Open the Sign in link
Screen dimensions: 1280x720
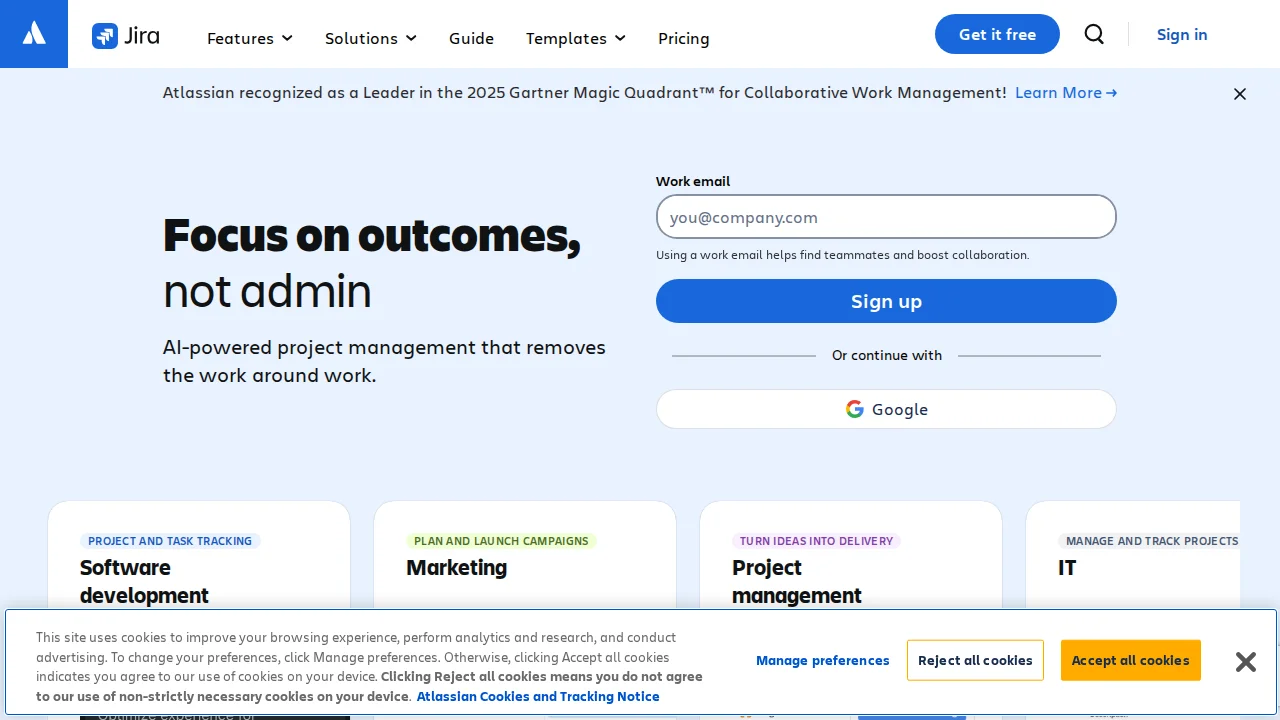[1182, 34]
